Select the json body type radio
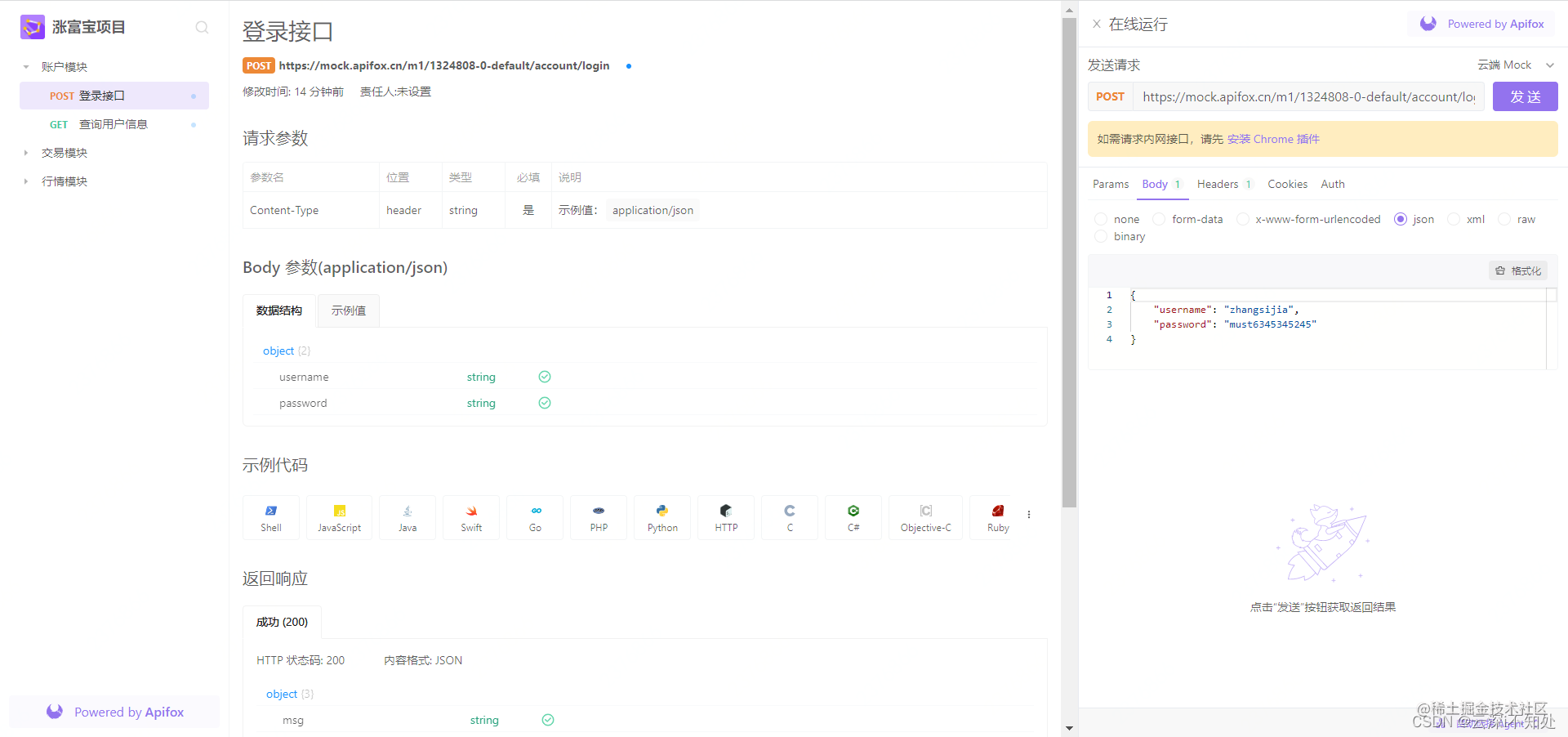1568x737 pixels. 1401,219
